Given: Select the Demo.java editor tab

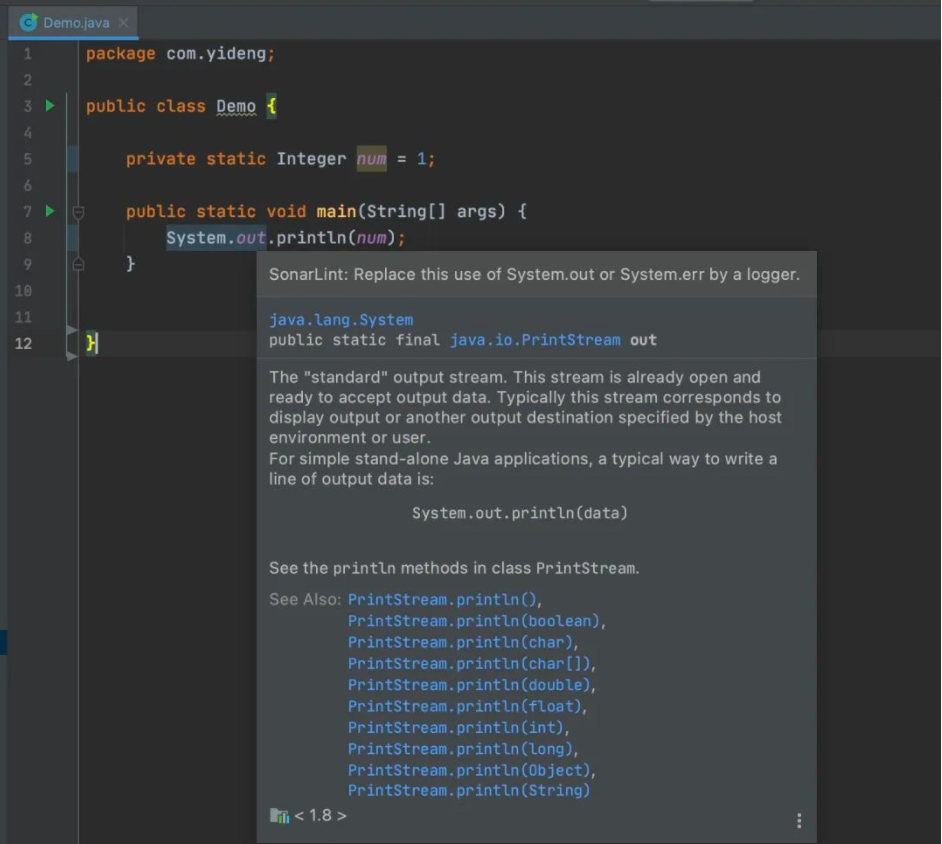Looking at the screenshot, I should coord(73,23).
